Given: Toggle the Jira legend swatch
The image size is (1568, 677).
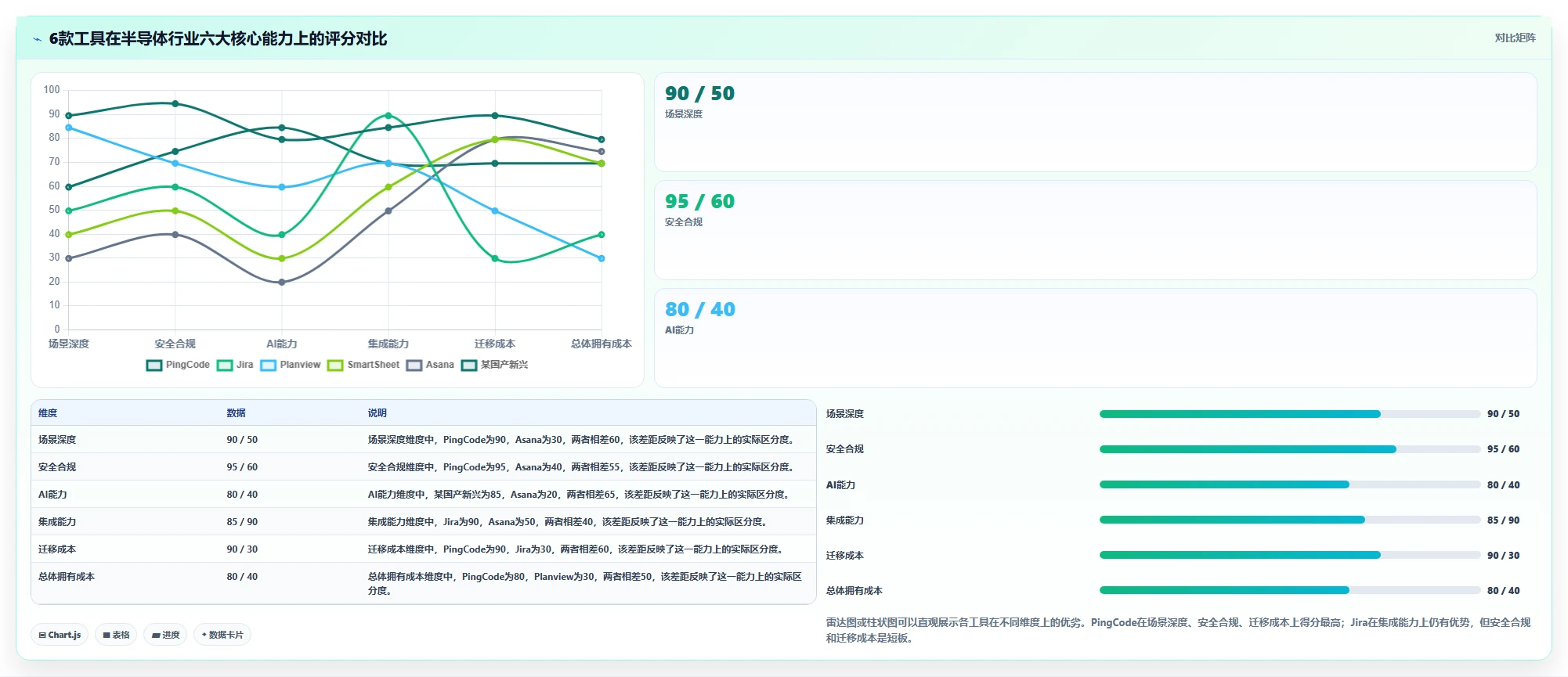Looking at the screenshot, I should [x=225, y=366].
